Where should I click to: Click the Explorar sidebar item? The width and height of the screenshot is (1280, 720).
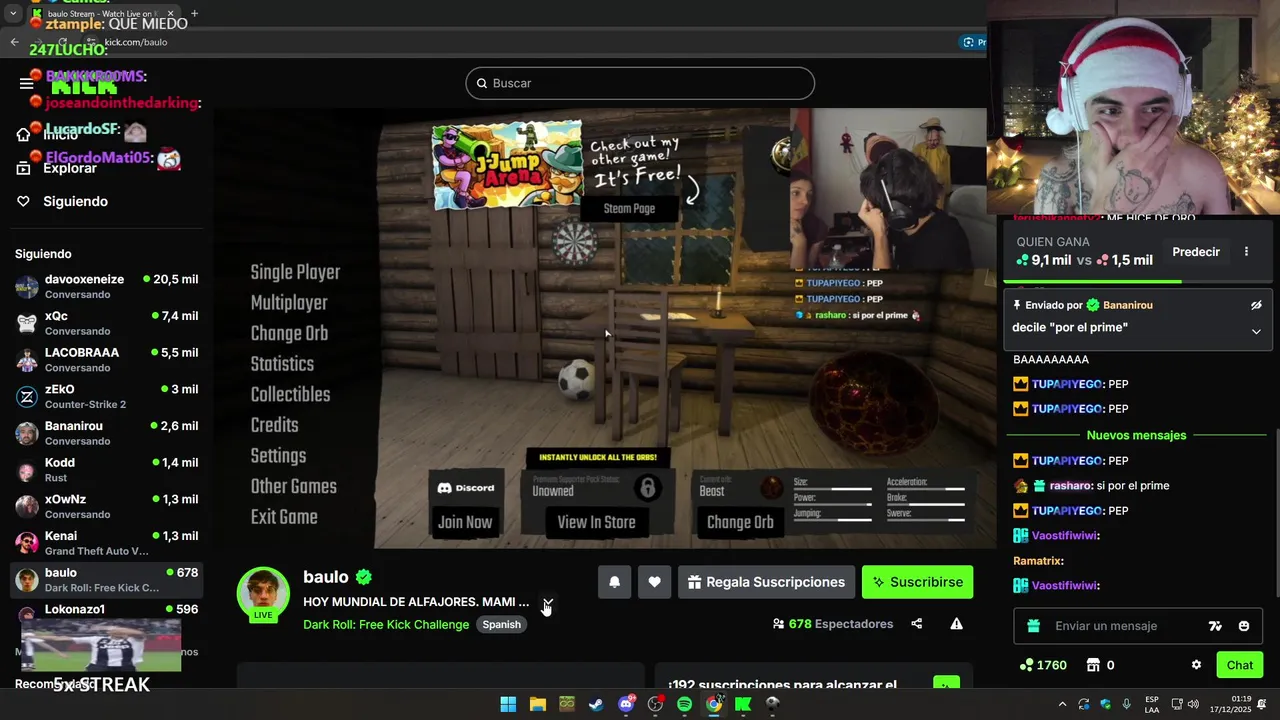(x=57, y=168)
